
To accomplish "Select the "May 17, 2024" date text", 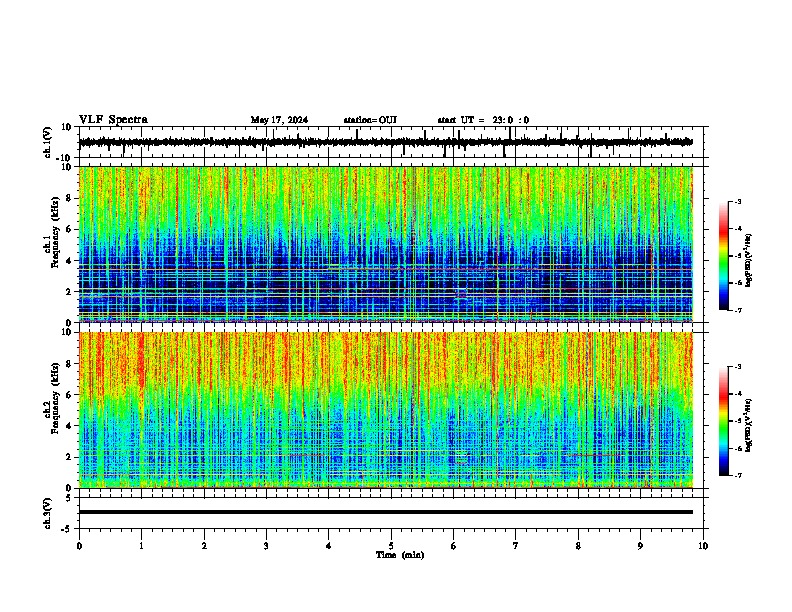I will [279, 120].
